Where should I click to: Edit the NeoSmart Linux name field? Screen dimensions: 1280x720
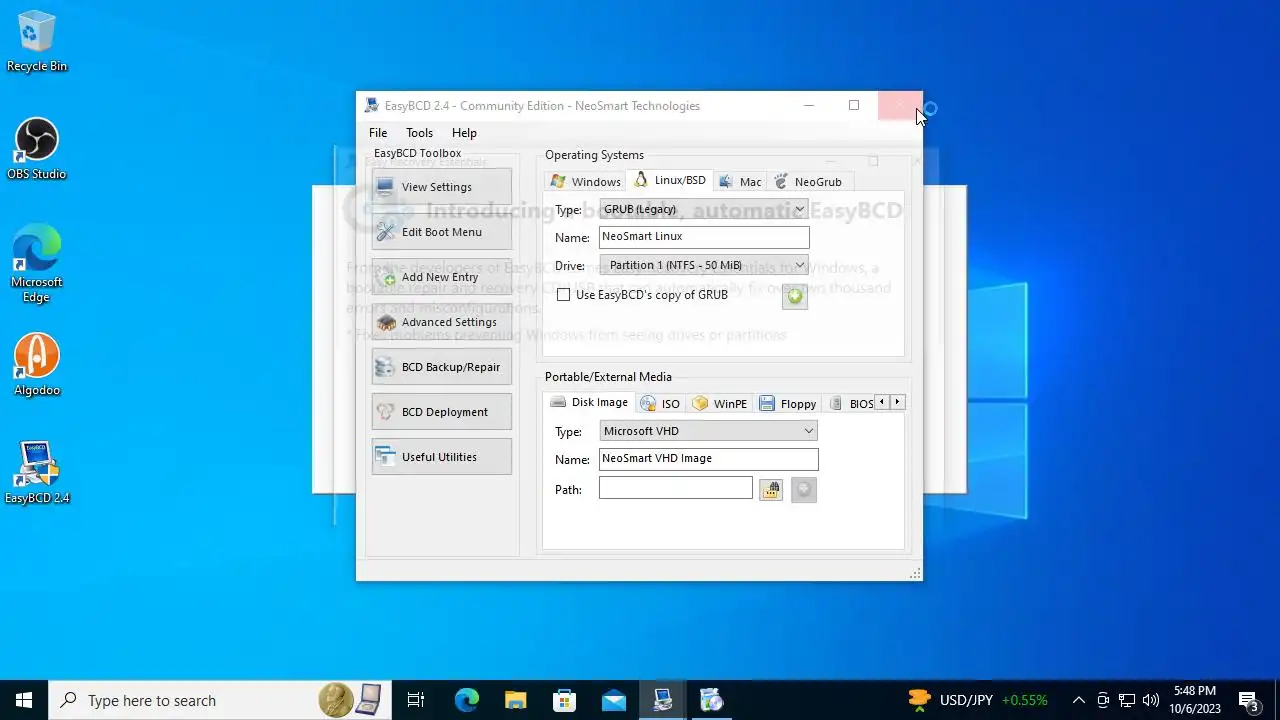click(704, 237)
